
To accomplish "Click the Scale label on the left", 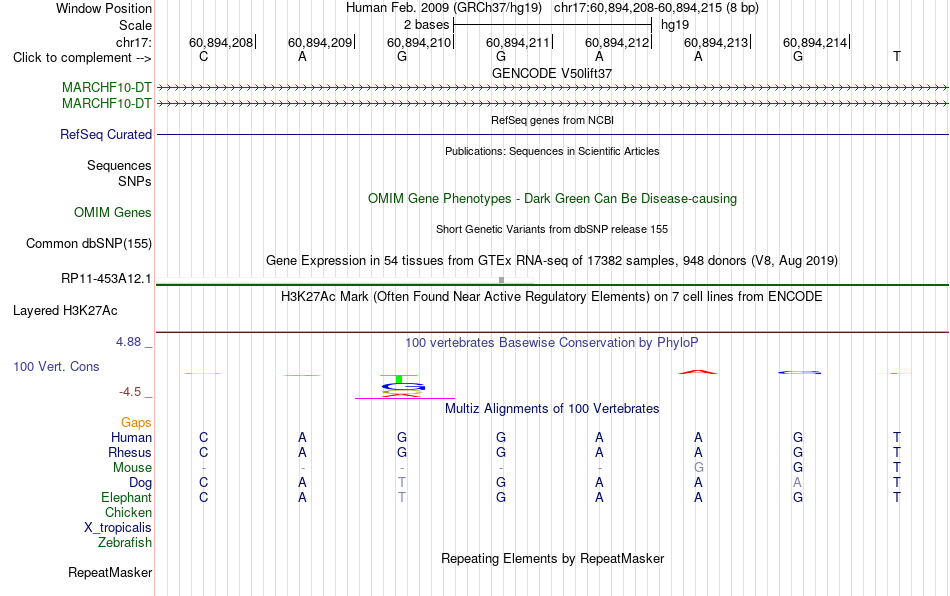I will 136,25.
